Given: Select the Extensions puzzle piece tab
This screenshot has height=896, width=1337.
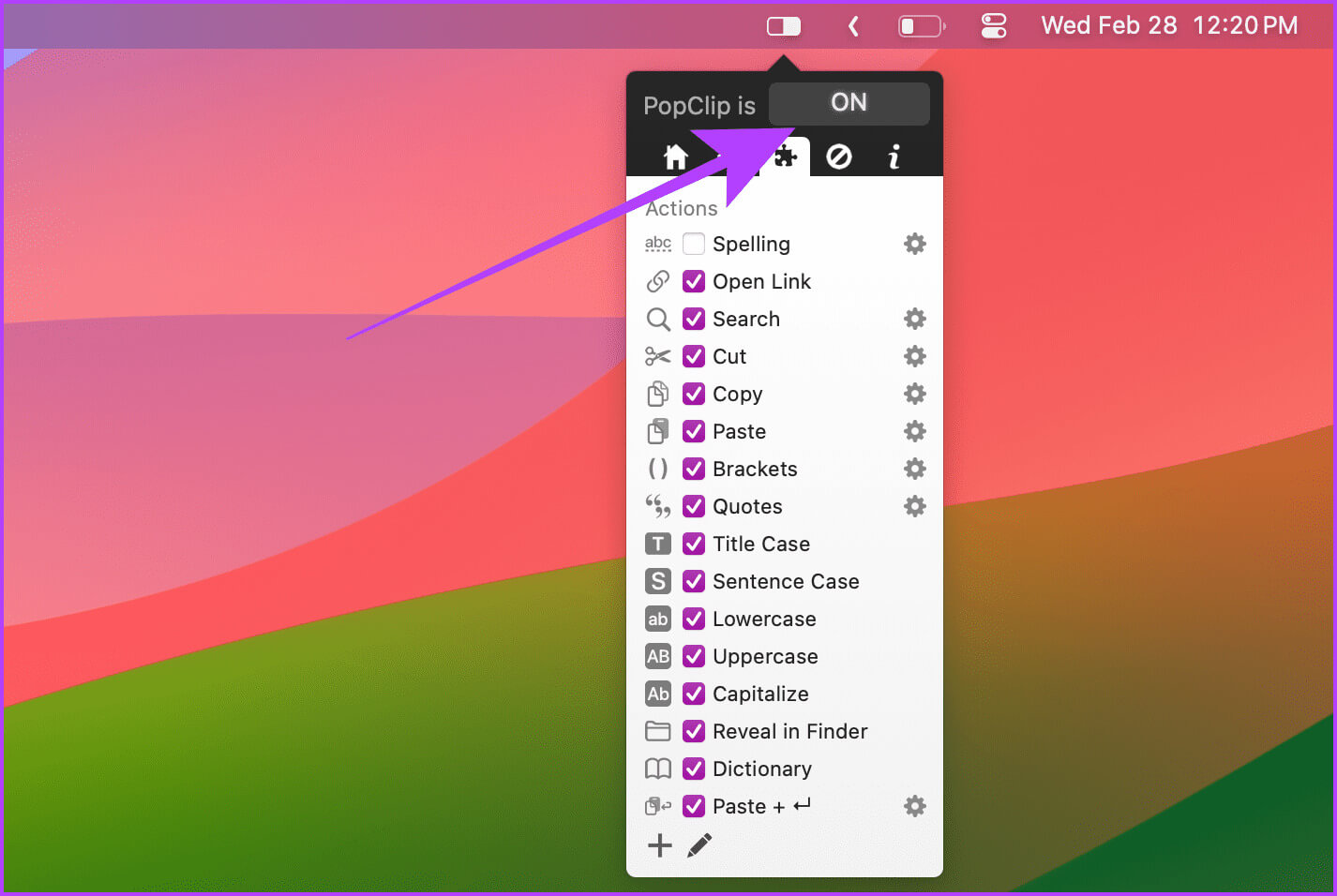Looking at the screenshot, I should pyautogui.click(x=786, y=157).
